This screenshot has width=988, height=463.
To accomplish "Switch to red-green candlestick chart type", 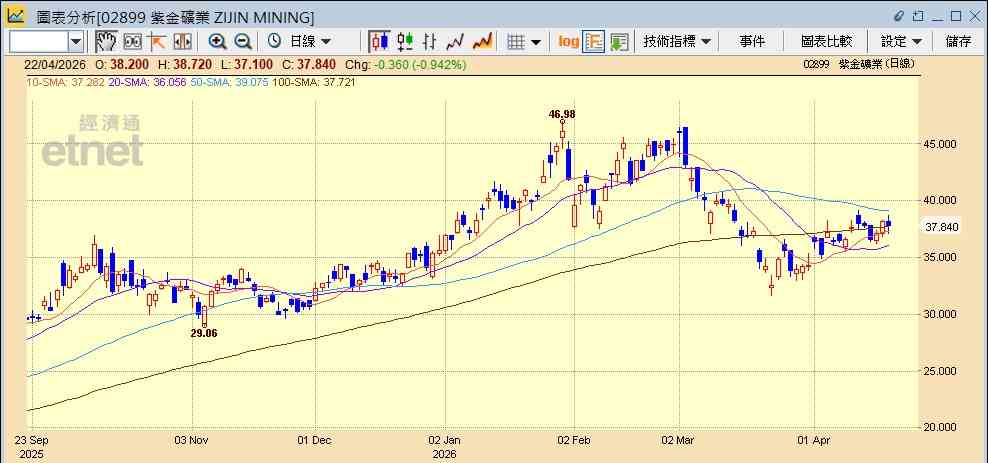I will tap(405, 42).
